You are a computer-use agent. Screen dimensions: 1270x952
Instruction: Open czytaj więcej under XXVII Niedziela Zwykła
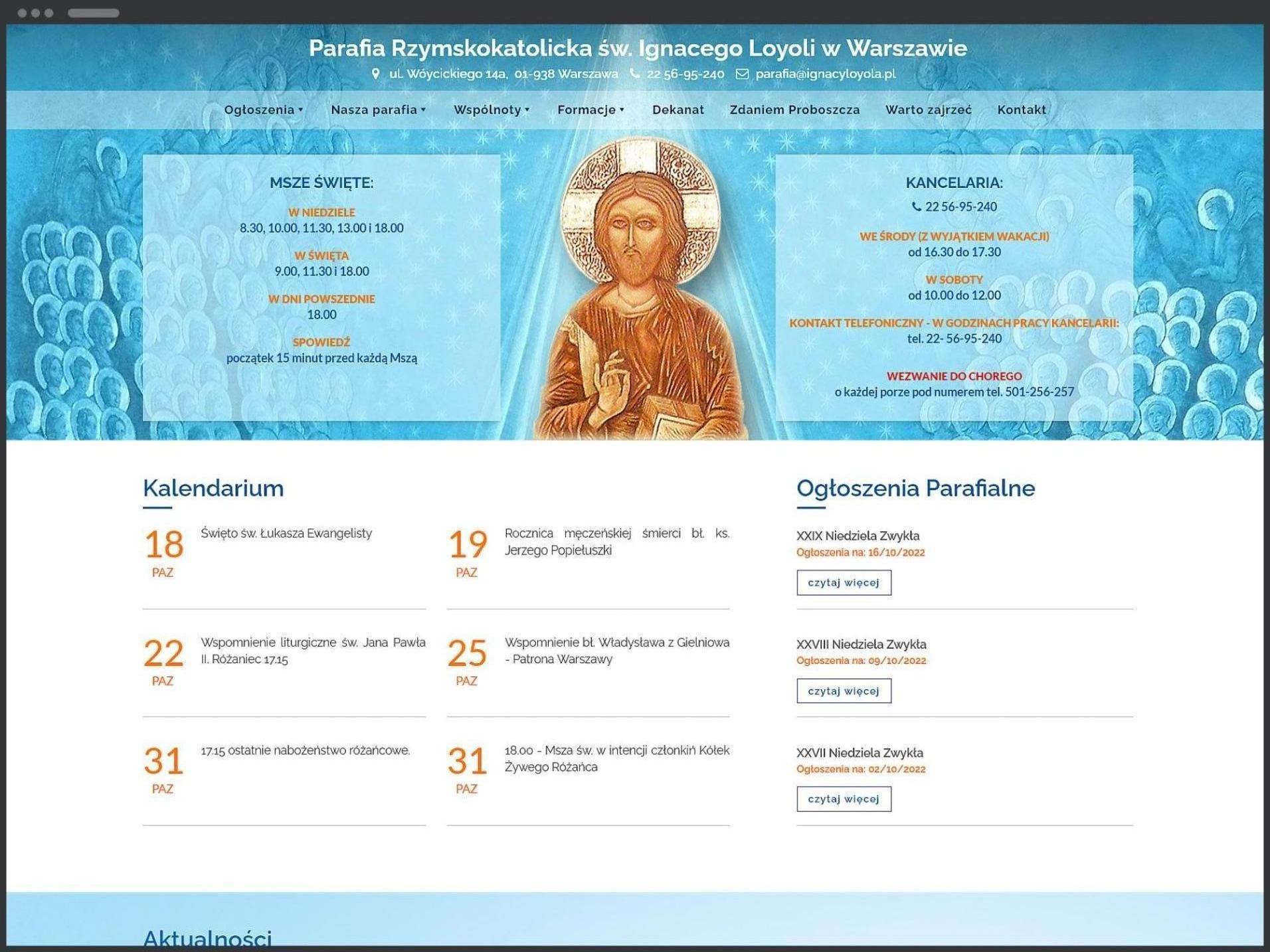click(844, 799)
